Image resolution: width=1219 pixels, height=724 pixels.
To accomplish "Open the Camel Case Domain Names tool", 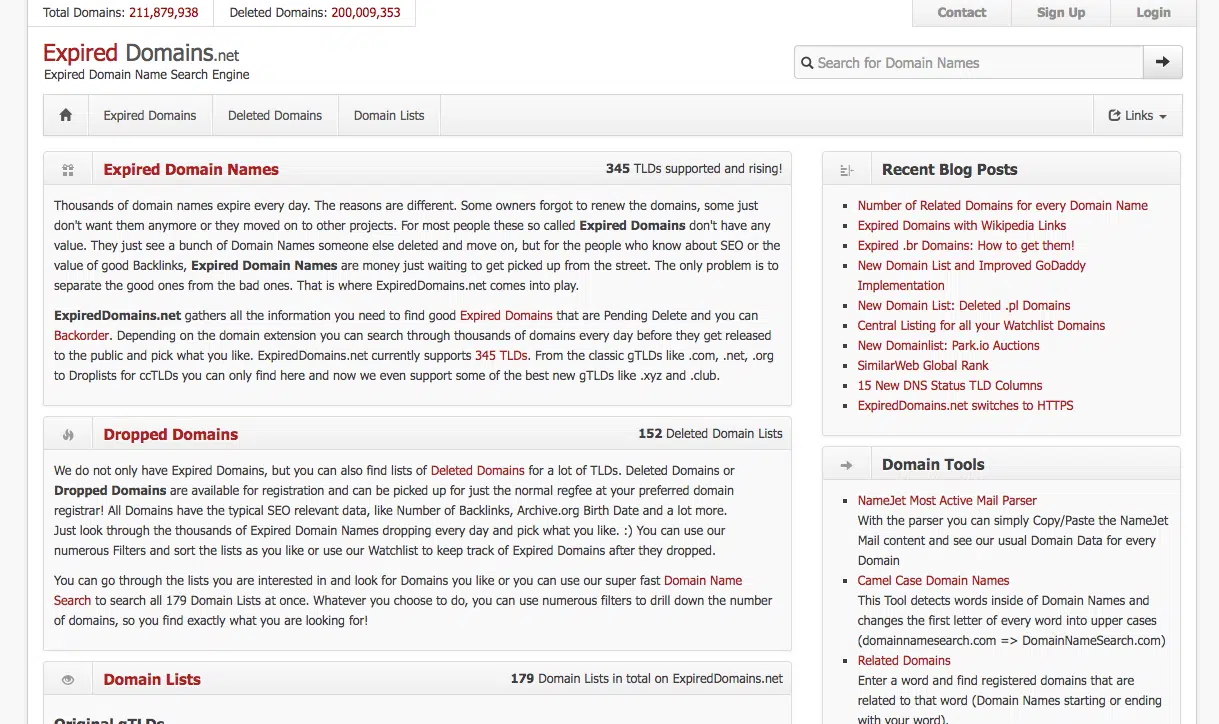I will click(934, 580).
